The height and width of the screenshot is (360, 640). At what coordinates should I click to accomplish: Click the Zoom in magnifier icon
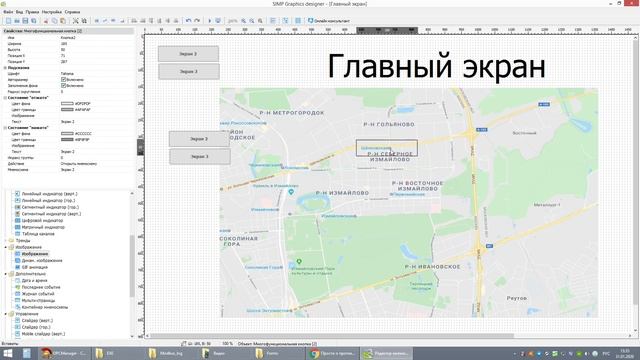[244, 20]
